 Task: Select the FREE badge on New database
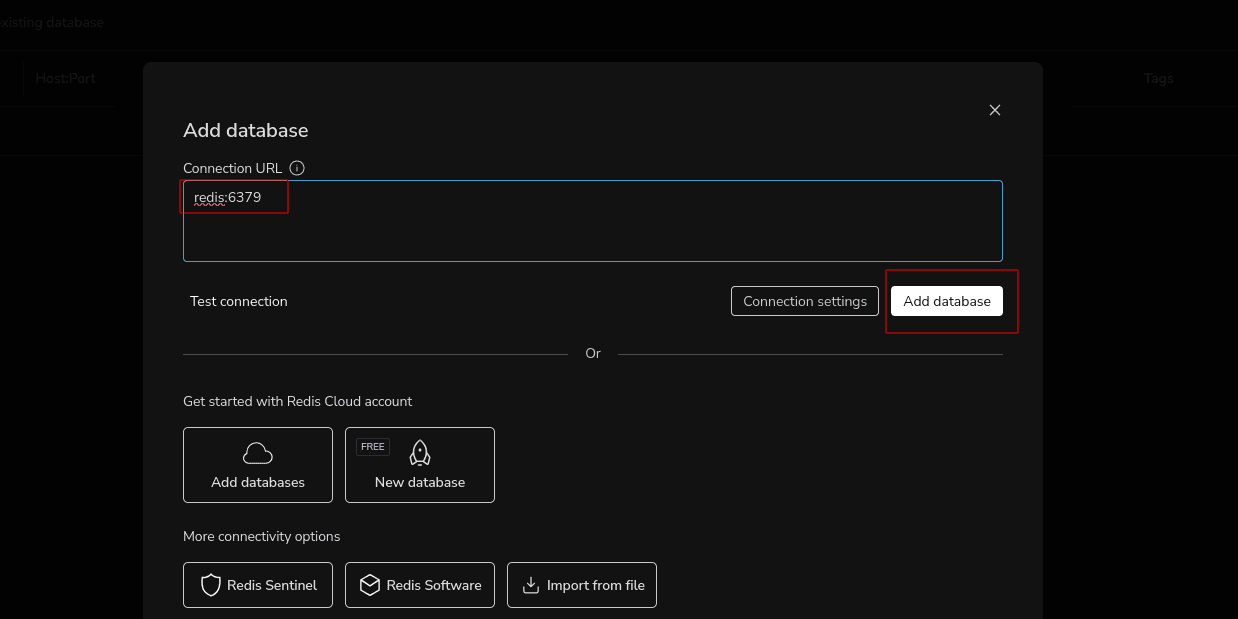373,447
